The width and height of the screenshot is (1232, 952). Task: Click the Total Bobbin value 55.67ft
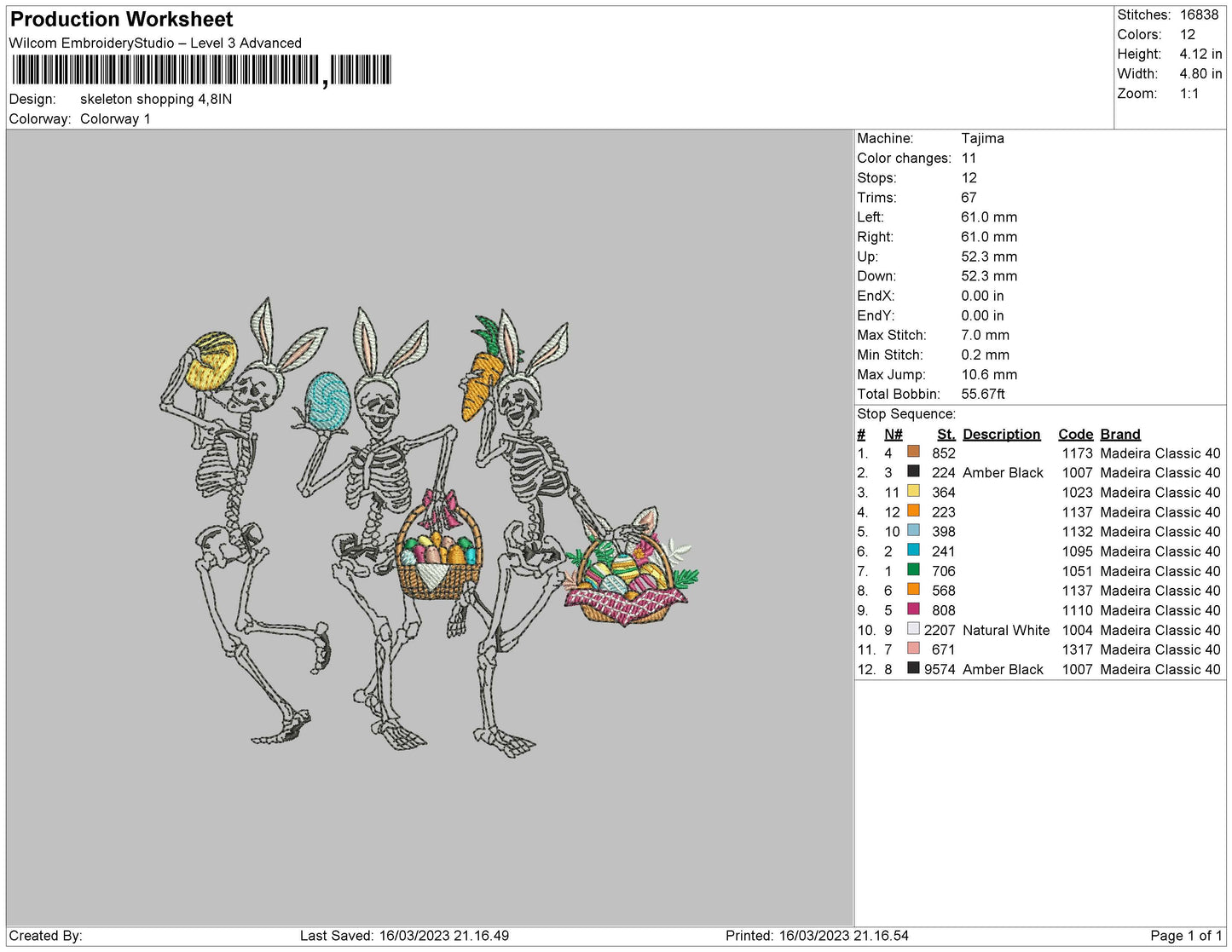[x=983, y=394]
